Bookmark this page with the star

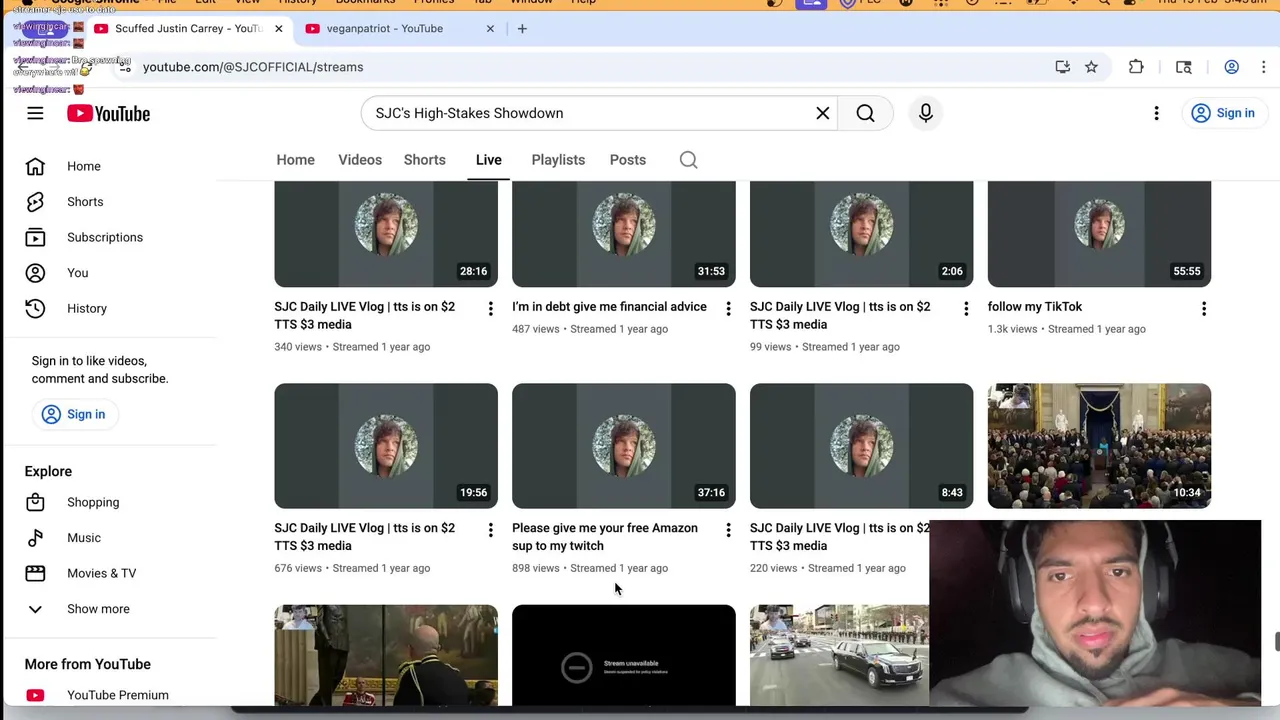coord(1091,67)
